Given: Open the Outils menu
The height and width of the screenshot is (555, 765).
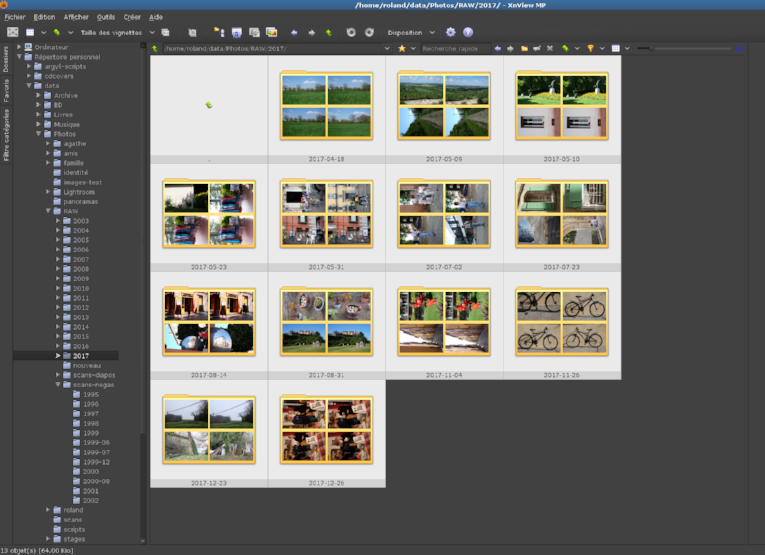Looking at the screenshot, I should click(106, 17).
